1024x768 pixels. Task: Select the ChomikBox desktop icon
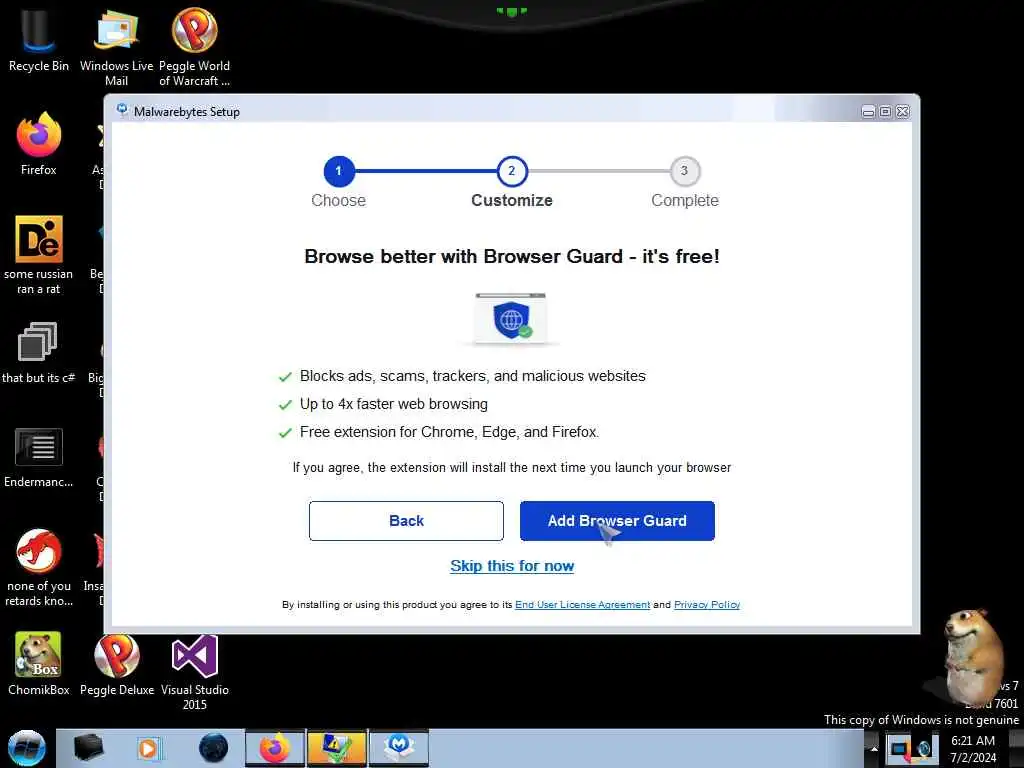39,664
